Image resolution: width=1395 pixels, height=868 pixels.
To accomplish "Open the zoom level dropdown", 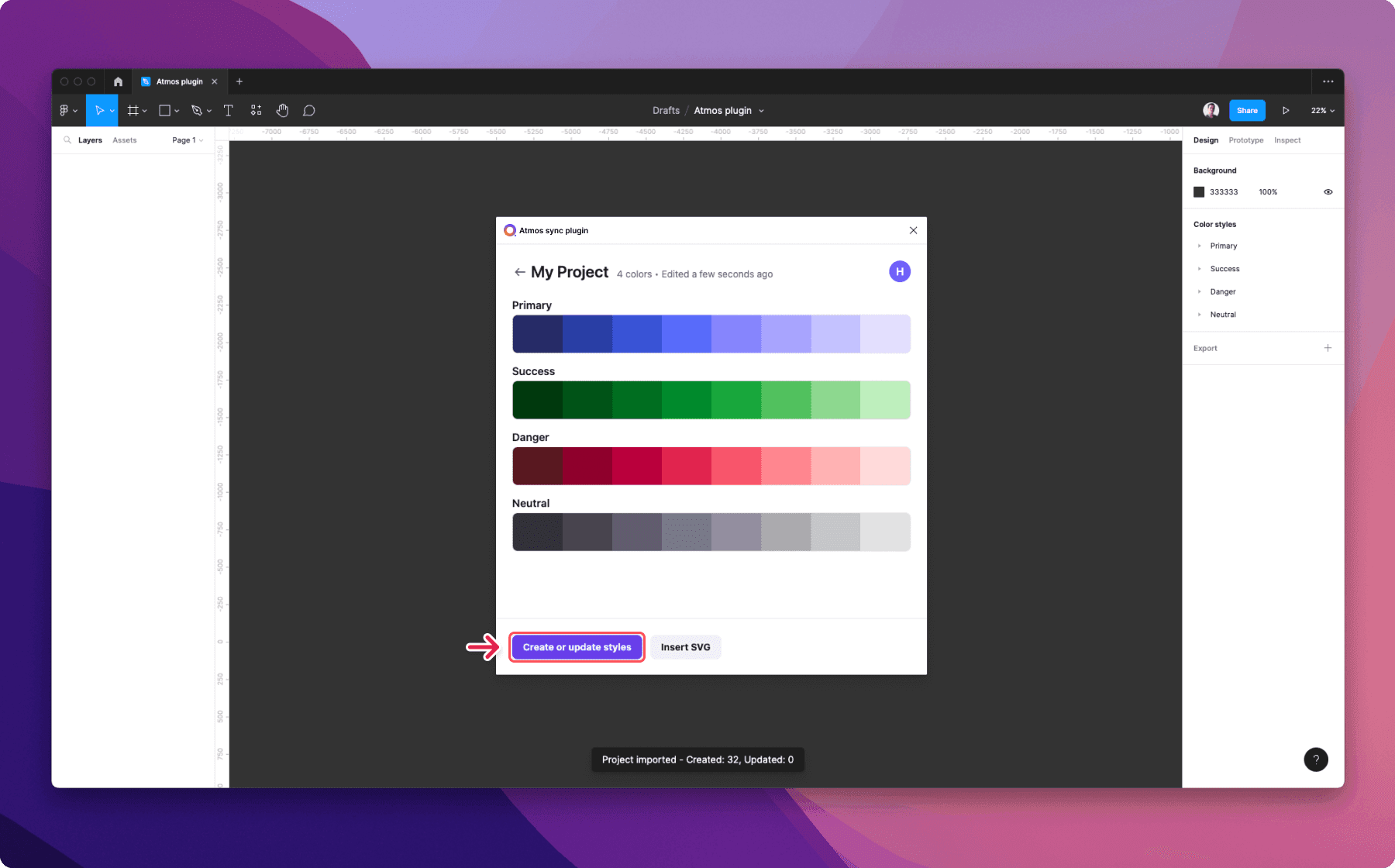I will pyautogui.click(x=1321, y=110).
